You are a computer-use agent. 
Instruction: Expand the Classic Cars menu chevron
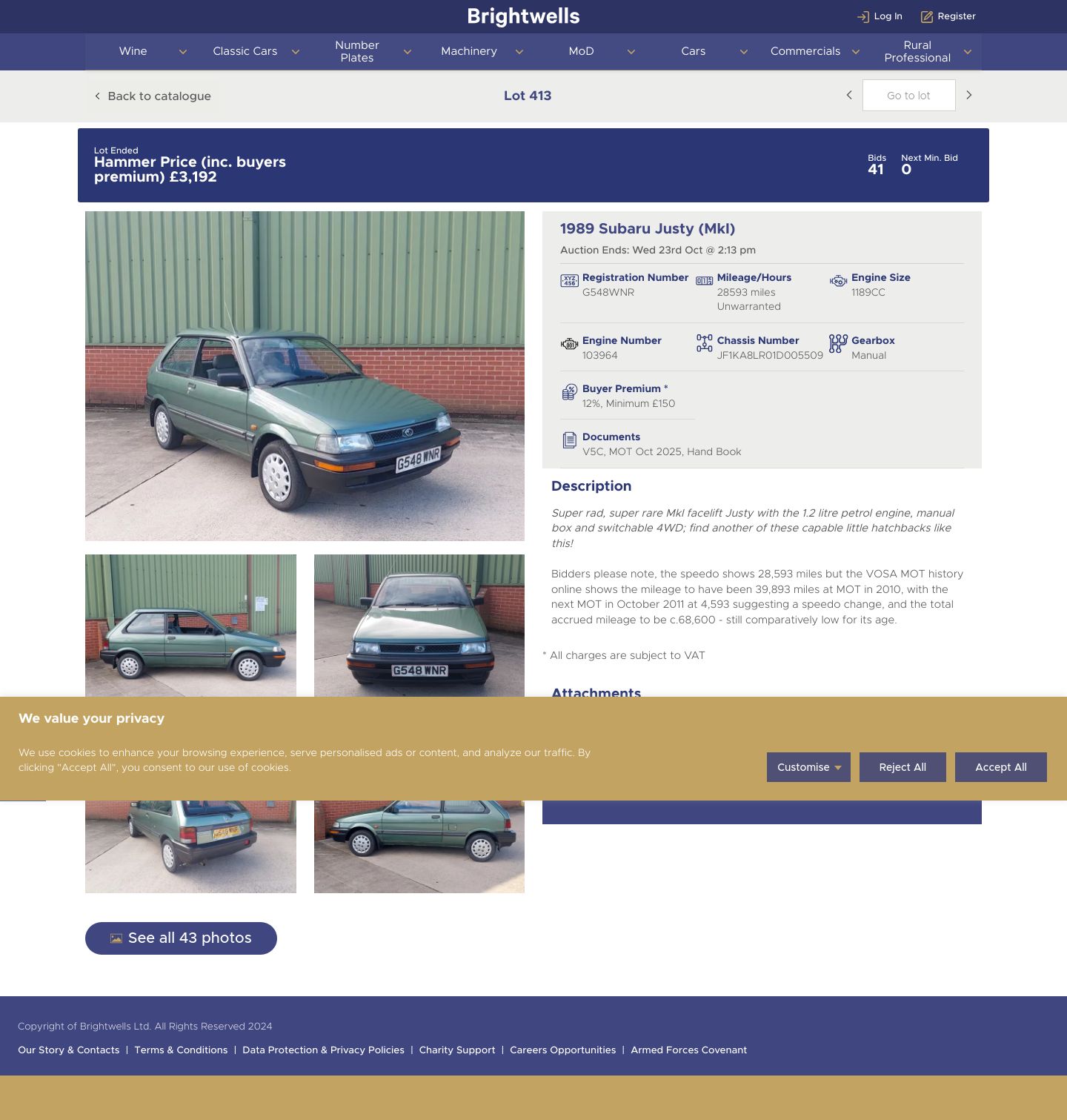[295, 52]
